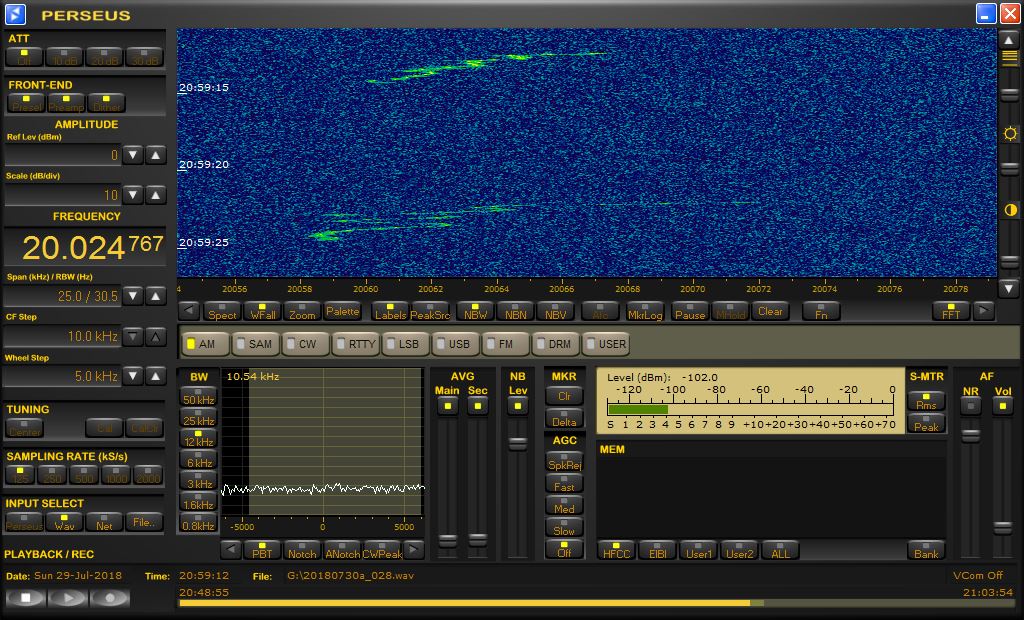The height and width of the screenshot is (620, 1024).
Task: Adjust the AVG Main slider
Action: coord(447,540)
